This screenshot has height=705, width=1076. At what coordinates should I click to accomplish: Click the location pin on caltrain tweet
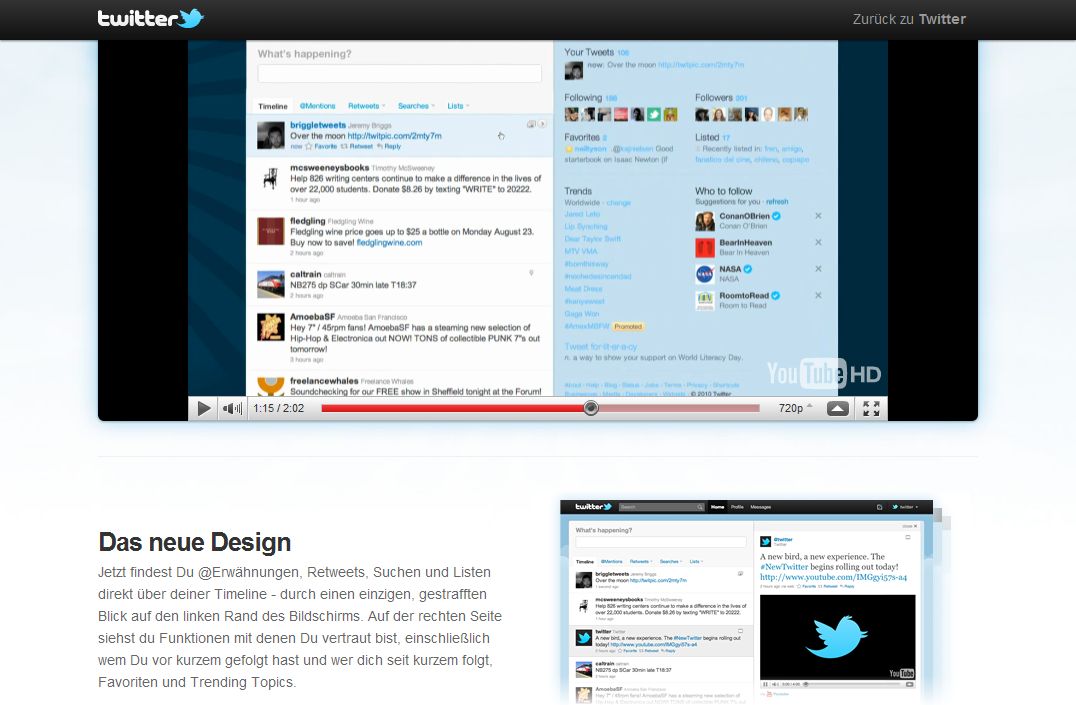531,273
